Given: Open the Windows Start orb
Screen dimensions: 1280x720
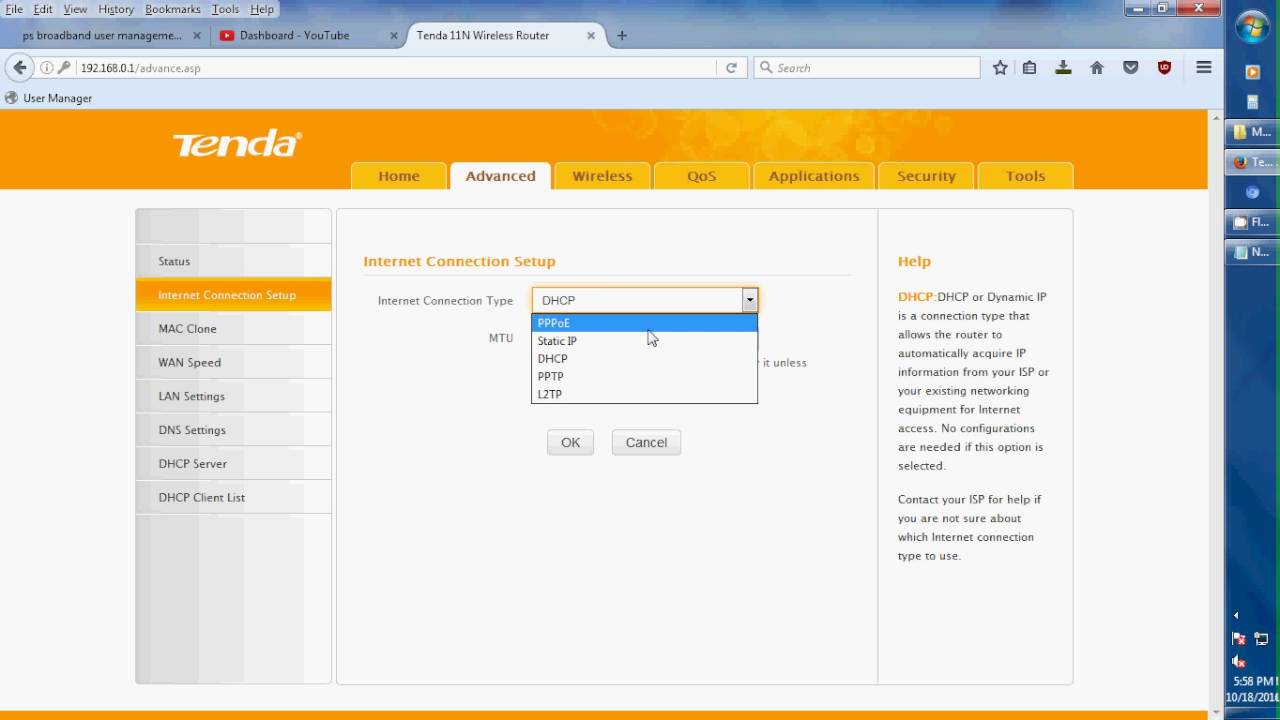Looking at the screenshot, I should coord(1252,28).
